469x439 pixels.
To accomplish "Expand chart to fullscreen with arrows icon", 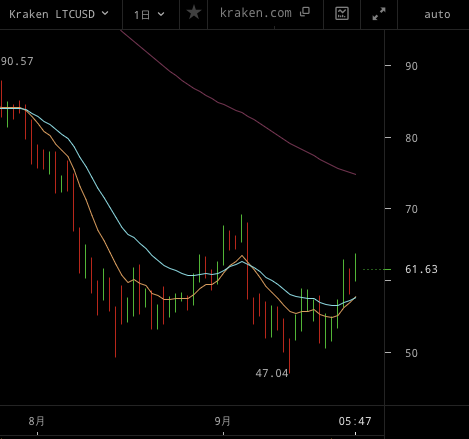I will pos(379,14).
